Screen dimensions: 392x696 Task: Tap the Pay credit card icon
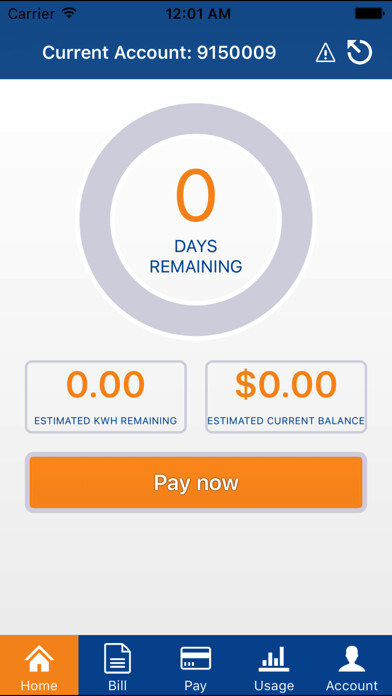pos(195,658)
